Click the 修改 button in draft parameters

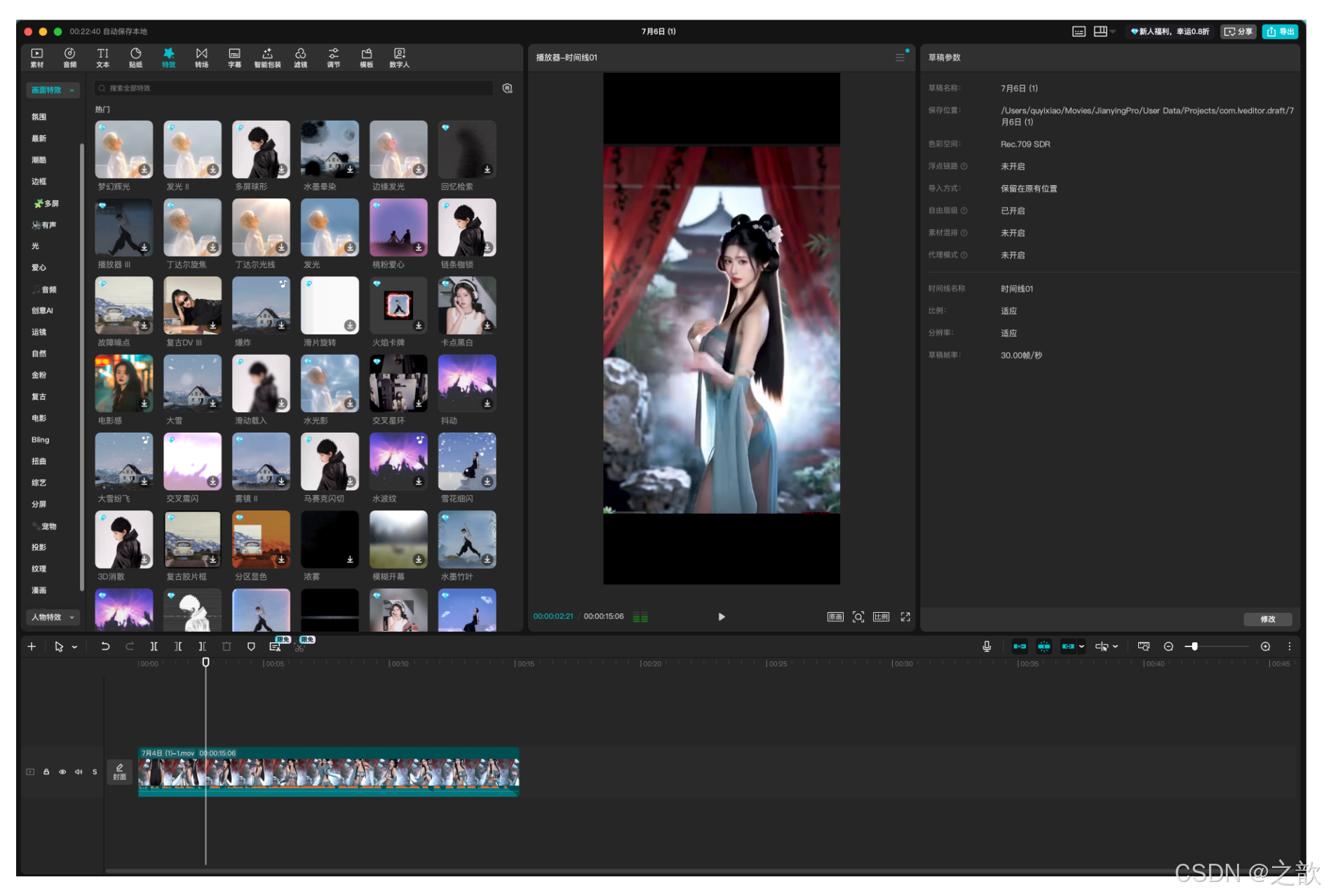(x=1268, y=619)
